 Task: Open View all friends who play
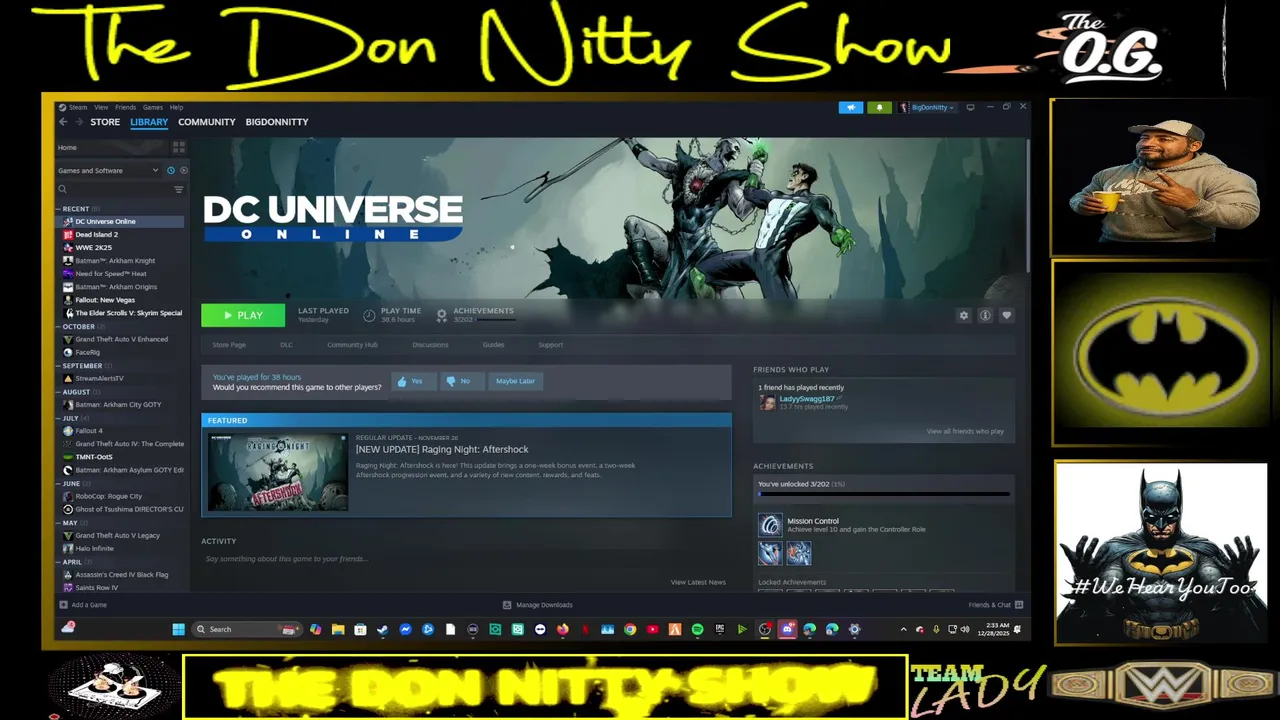pyautogui.click(x=965, y=431)
